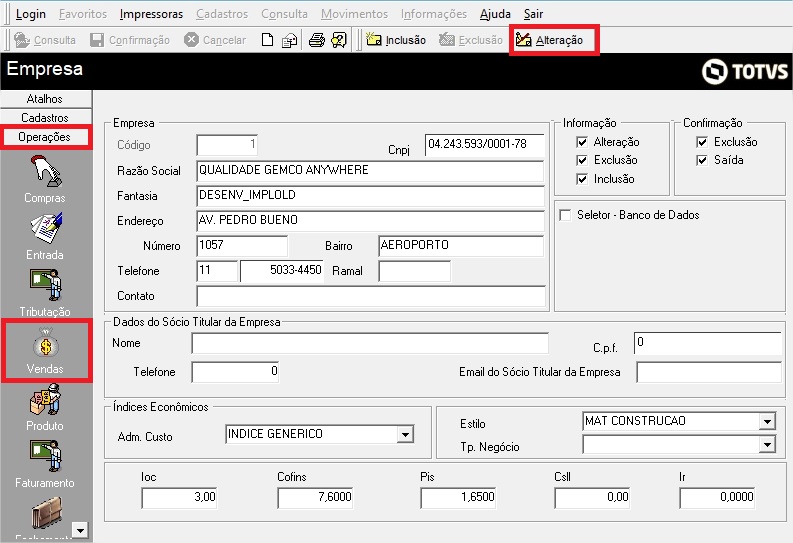
Task: Click the Razão Social field
Action: tap(370, 171)
